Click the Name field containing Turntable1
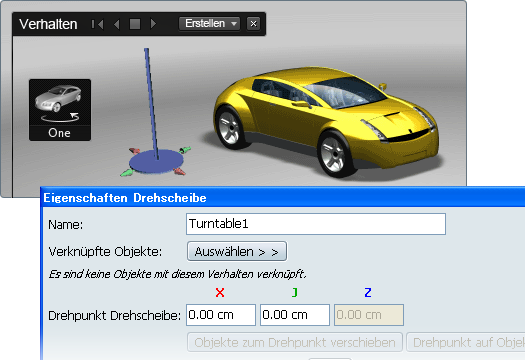This screenshot has width=525, height=360. pos(316,224)
